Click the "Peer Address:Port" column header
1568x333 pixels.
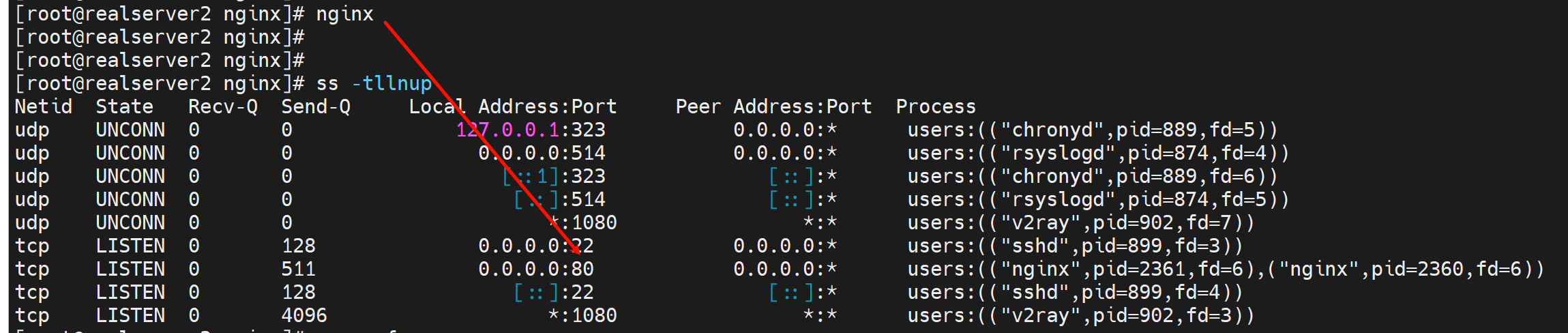click(x=773, y=107)
